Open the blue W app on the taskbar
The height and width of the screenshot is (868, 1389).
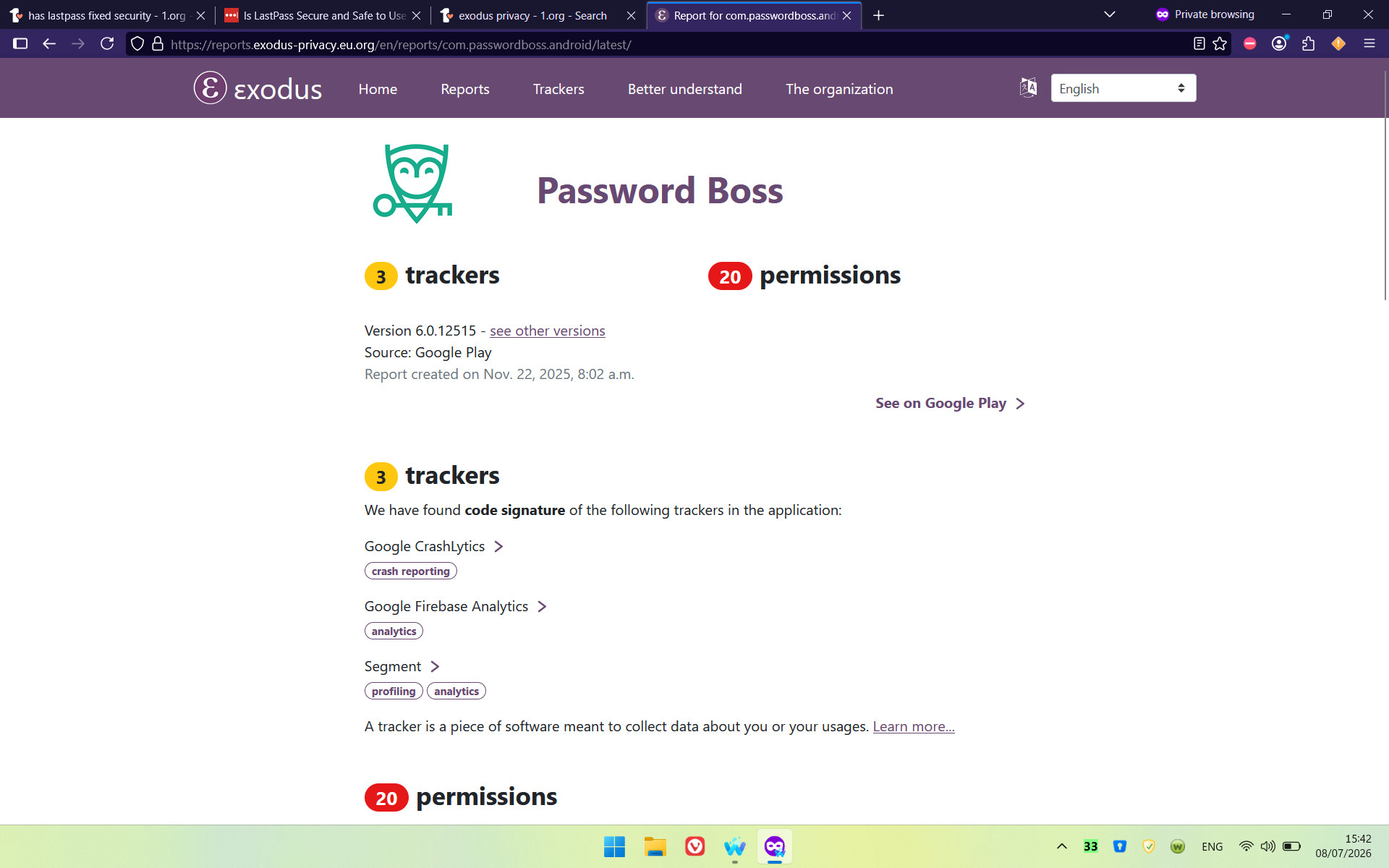point(734,846)
